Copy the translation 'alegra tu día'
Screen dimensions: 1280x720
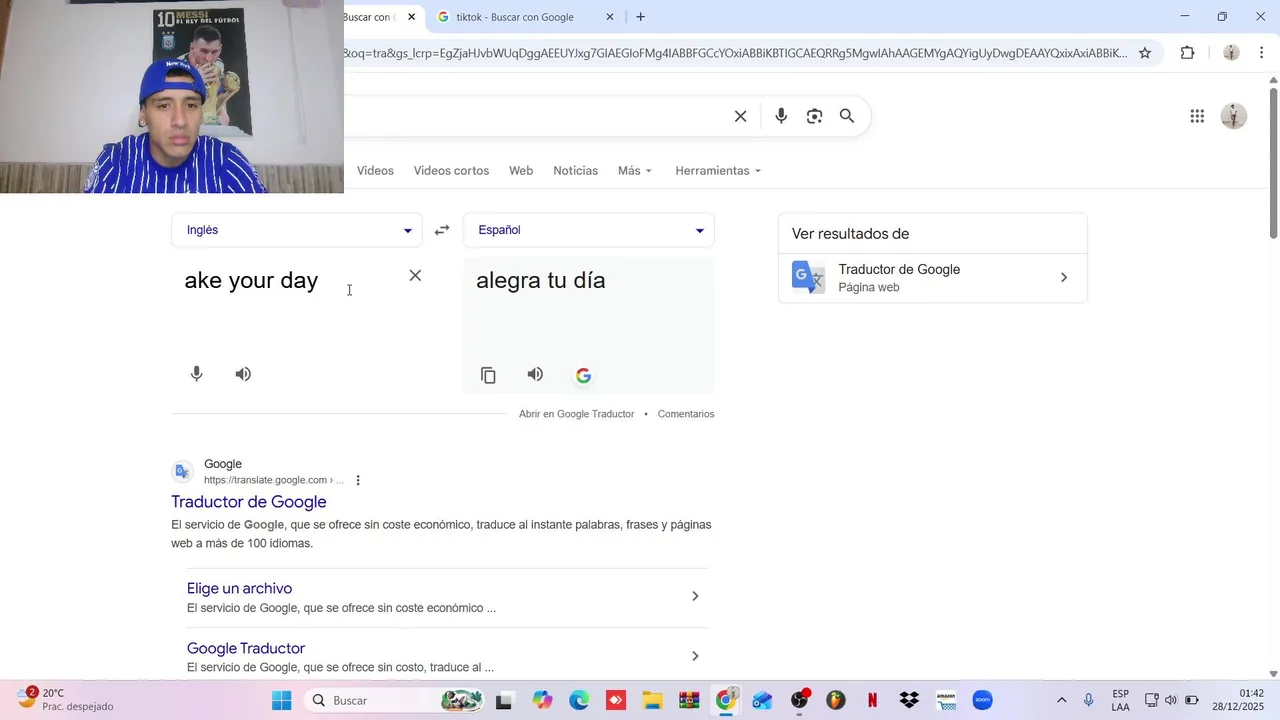[488, 375]
